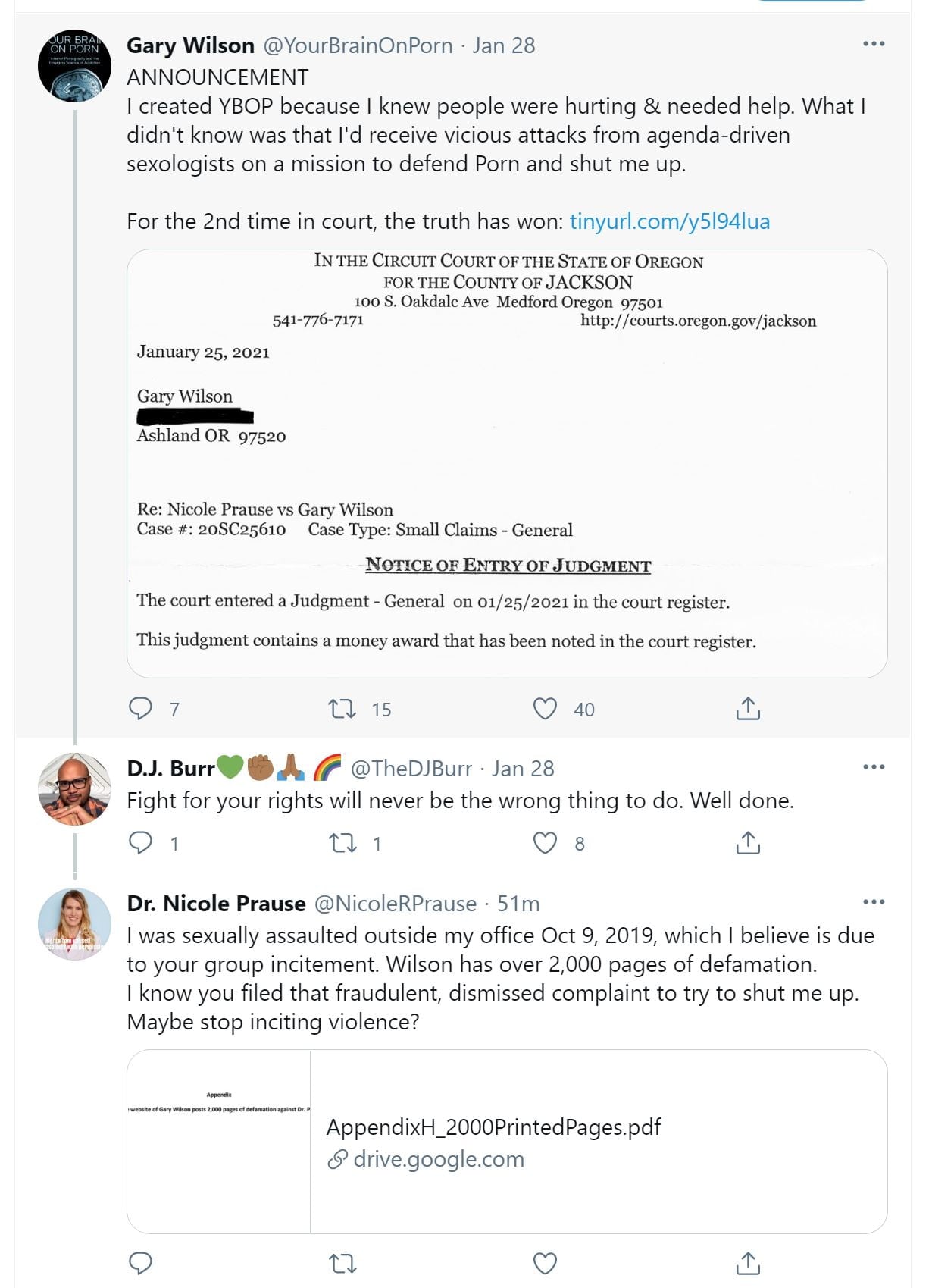932x1288 pixels.
Task: Reply to D.J. Burr's tweet
Action: click(x=141, y=843)
